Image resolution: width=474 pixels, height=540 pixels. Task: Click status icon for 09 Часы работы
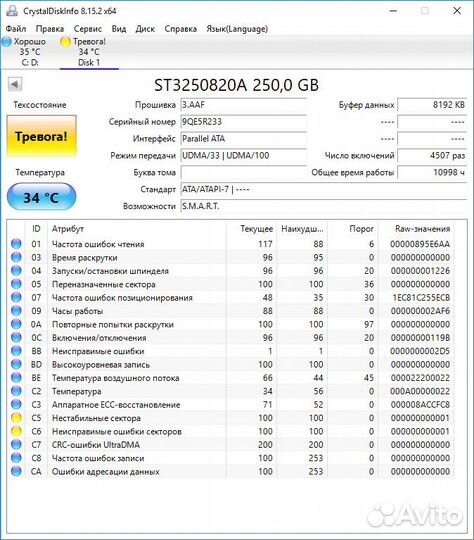tap(16, 311)
